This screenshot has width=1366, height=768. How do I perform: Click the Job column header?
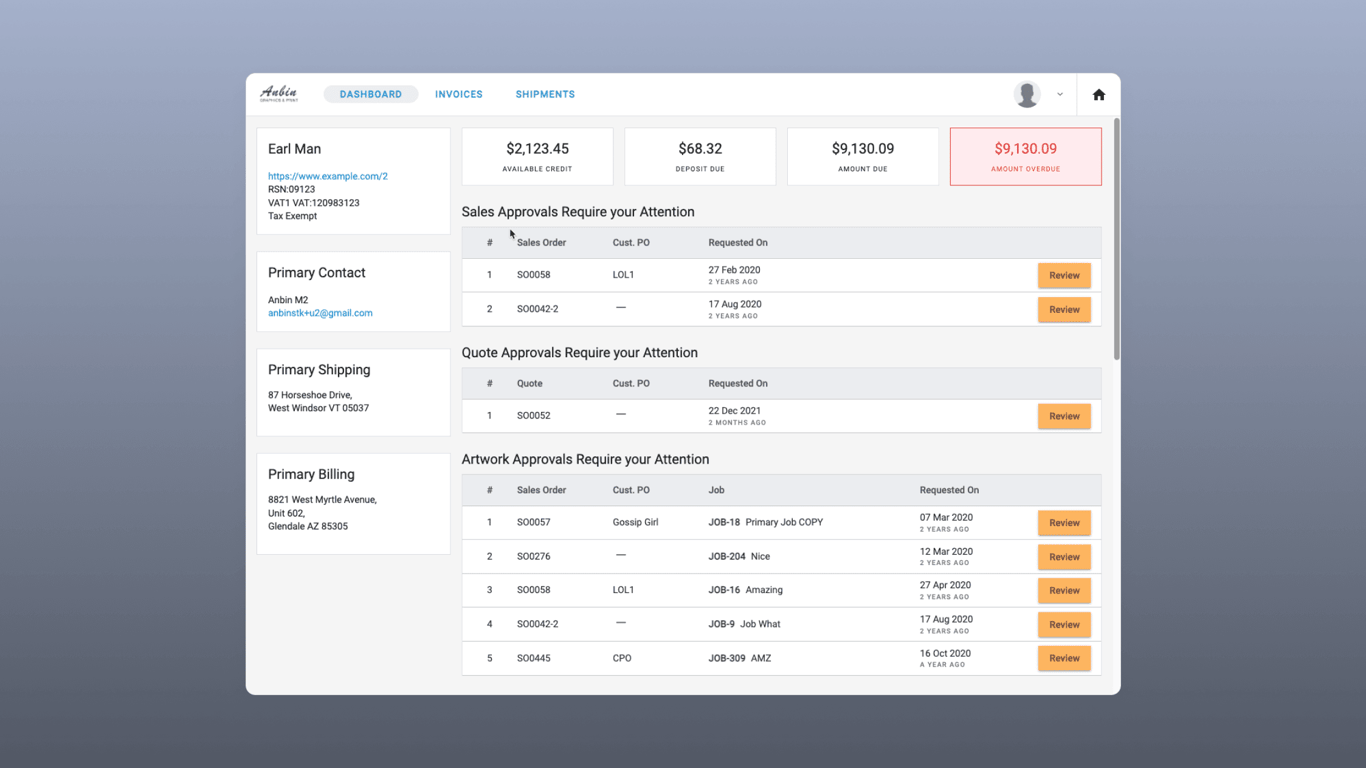coord(716,490)
